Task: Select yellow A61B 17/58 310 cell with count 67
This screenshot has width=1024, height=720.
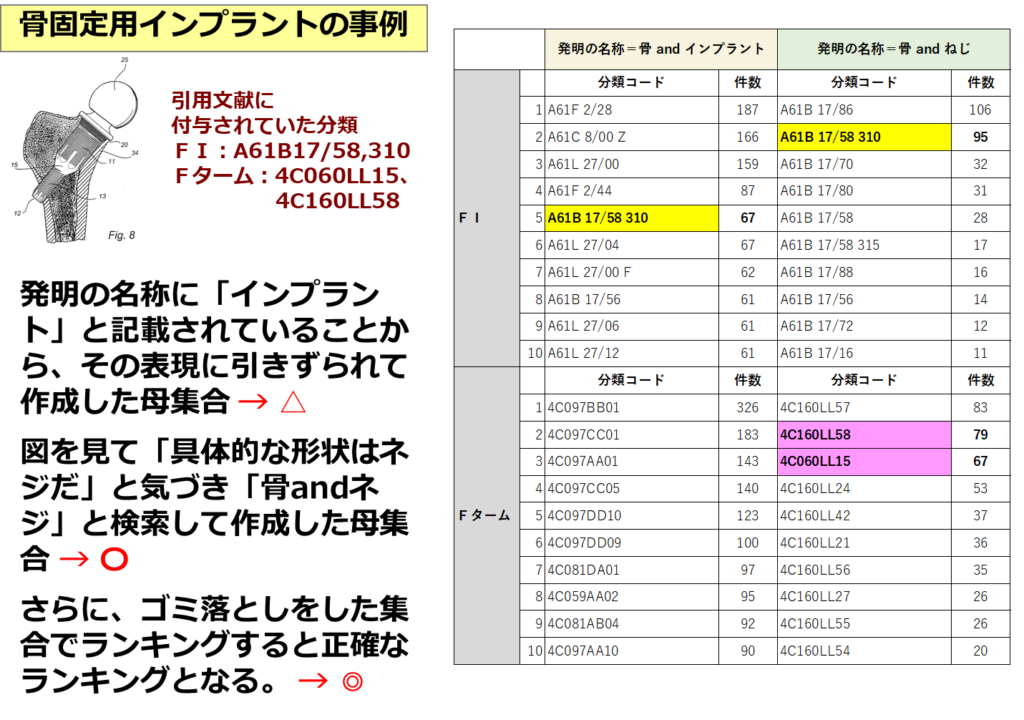Action: pyautogui.click(x=632, y=218)
